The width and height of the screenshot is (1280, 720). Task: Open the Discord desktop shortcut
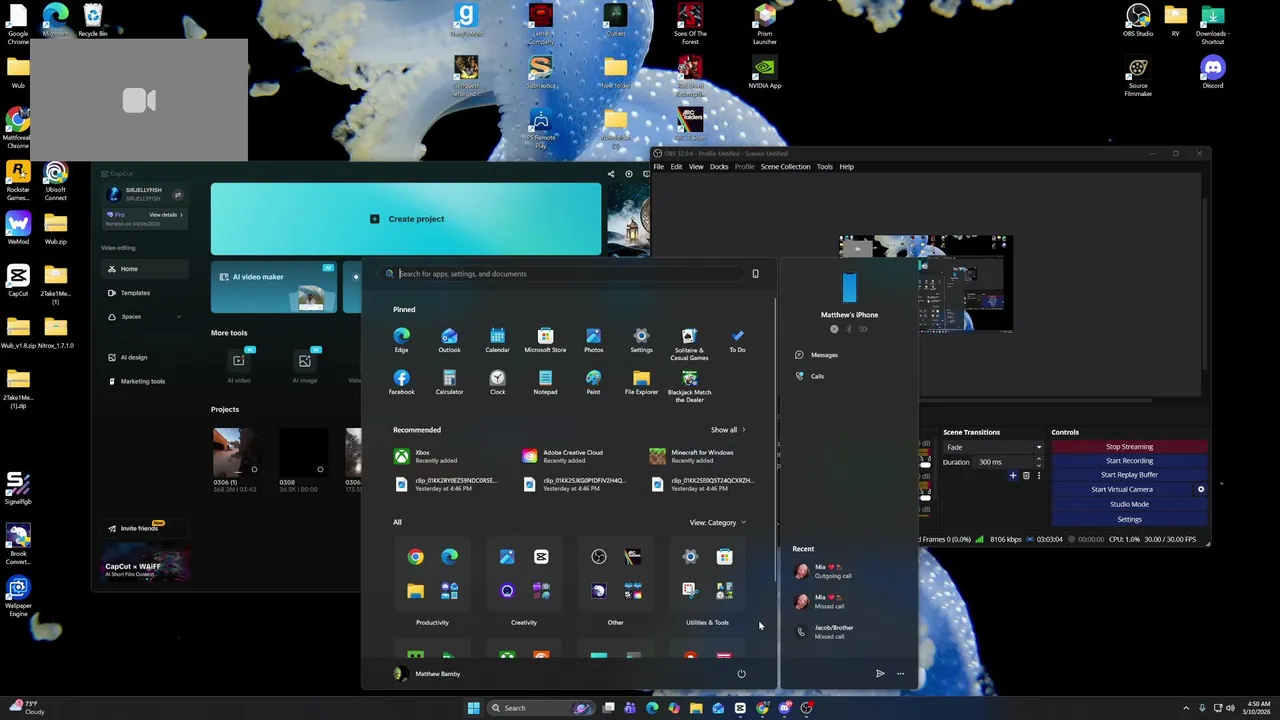point(1213,72)
